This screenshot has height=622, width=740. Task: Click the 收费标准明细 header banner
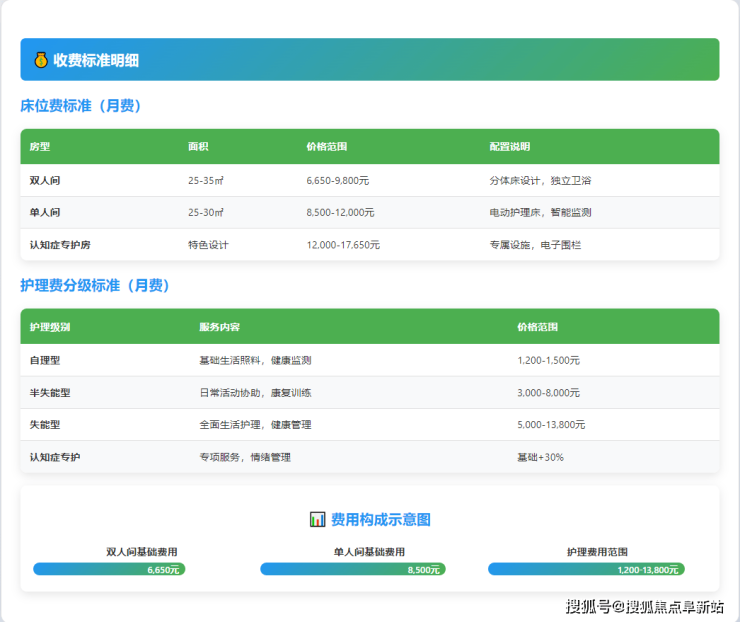[x=370, y=60]
